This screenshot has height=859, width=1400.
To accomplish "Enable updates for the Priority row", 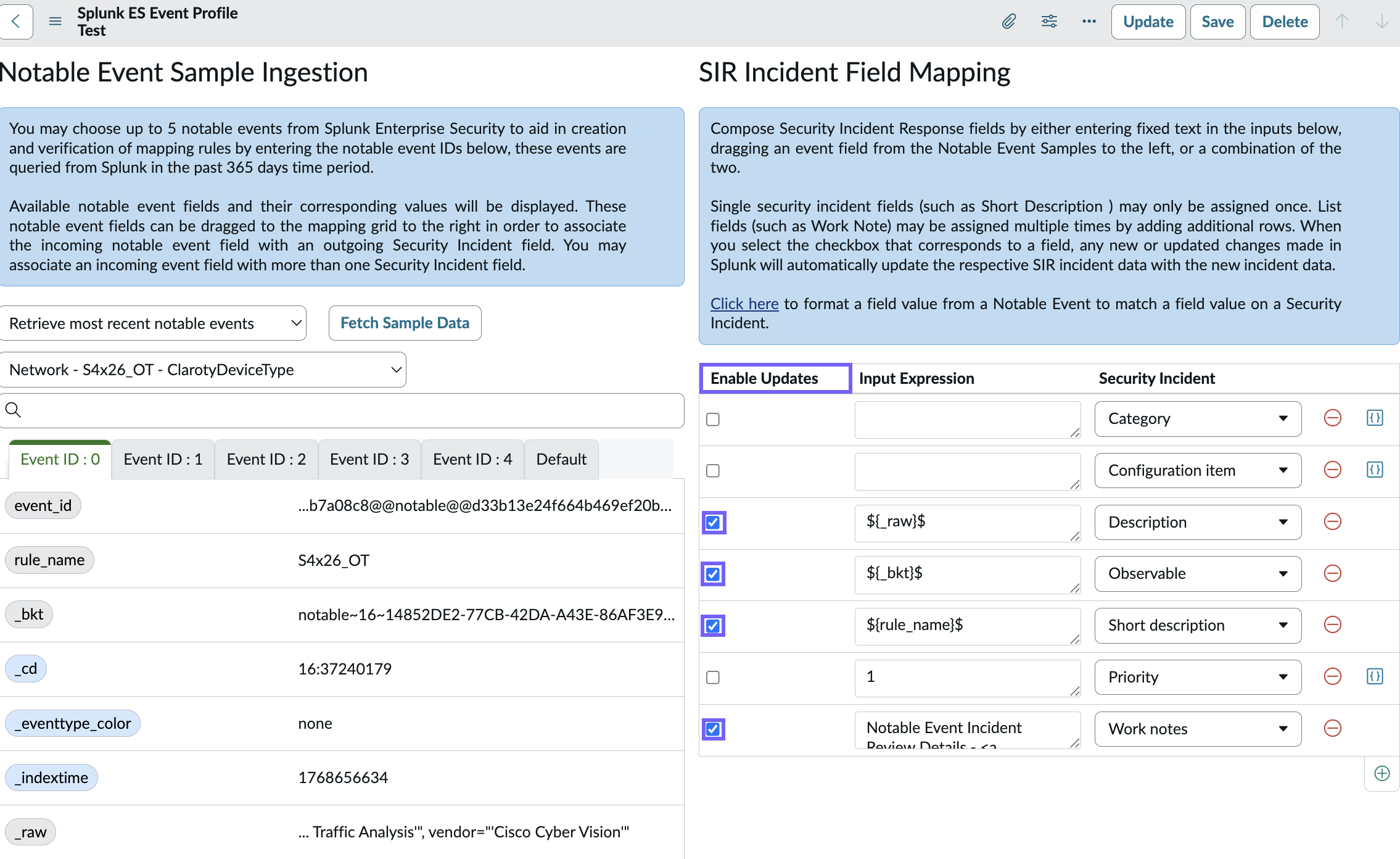I will [x=713, y=678].
